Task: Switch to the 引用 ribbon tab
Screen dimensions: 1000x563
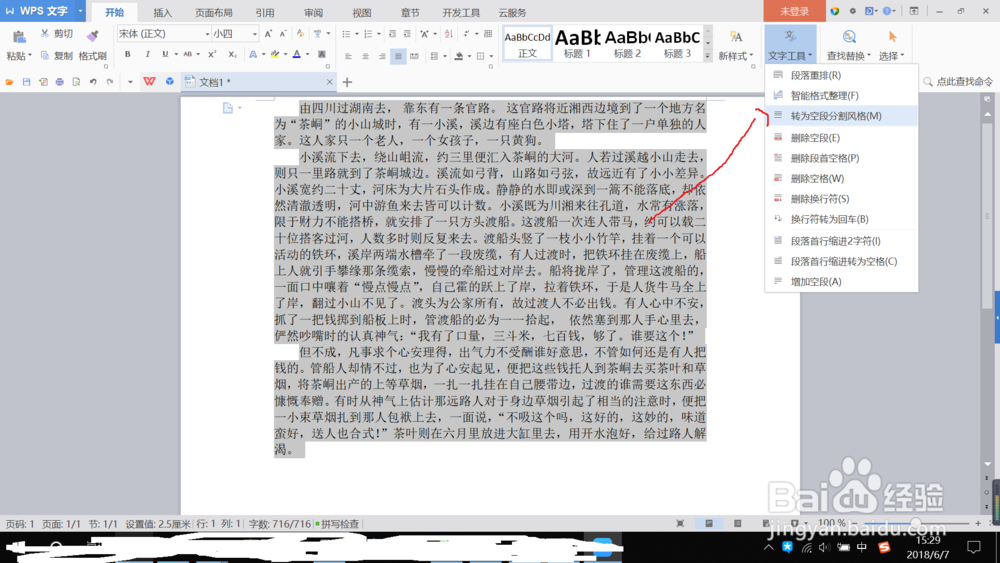Action: coord(265,12)
